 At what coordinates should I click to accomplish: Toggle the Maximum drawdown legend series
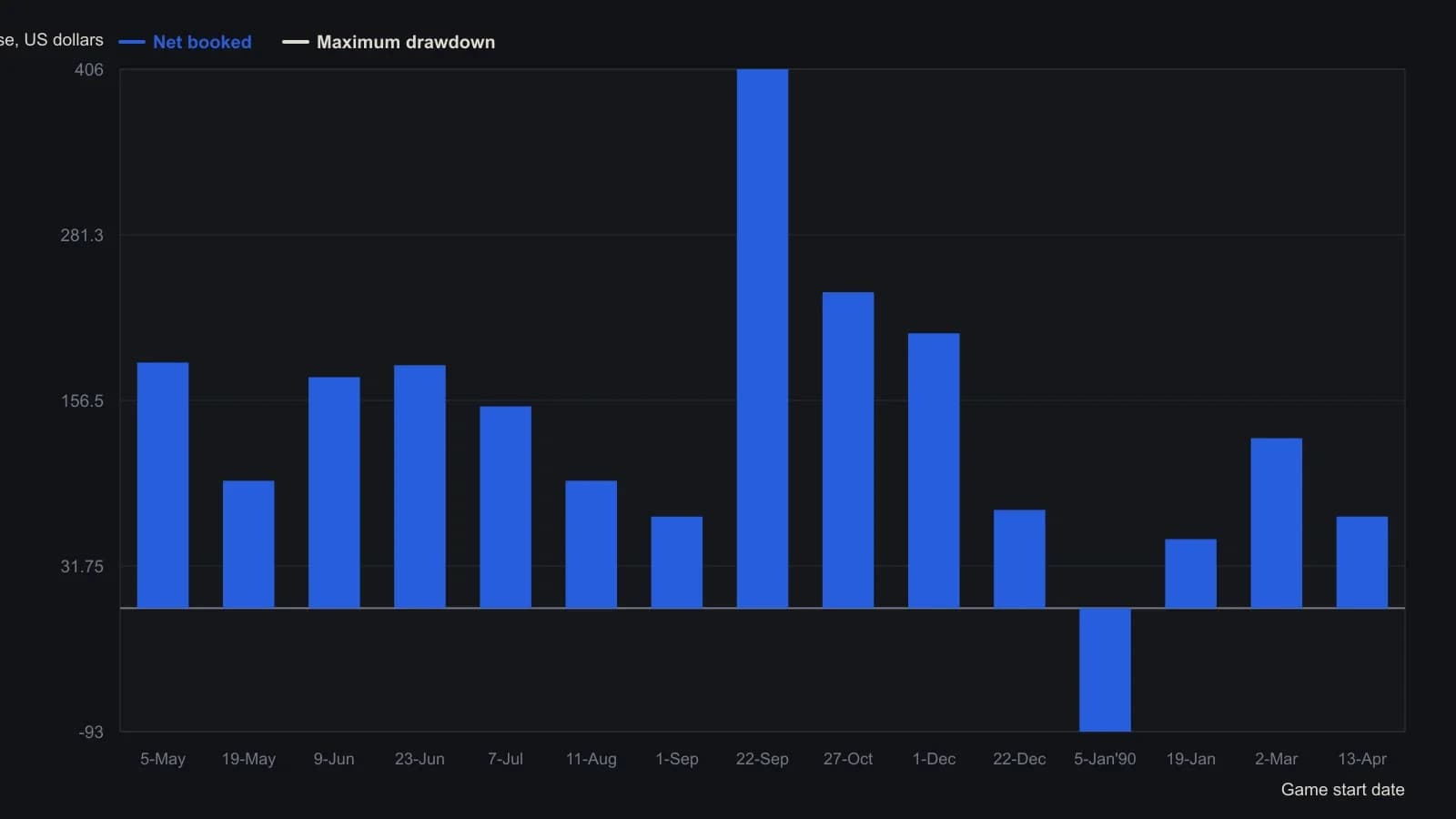(389, 42)
